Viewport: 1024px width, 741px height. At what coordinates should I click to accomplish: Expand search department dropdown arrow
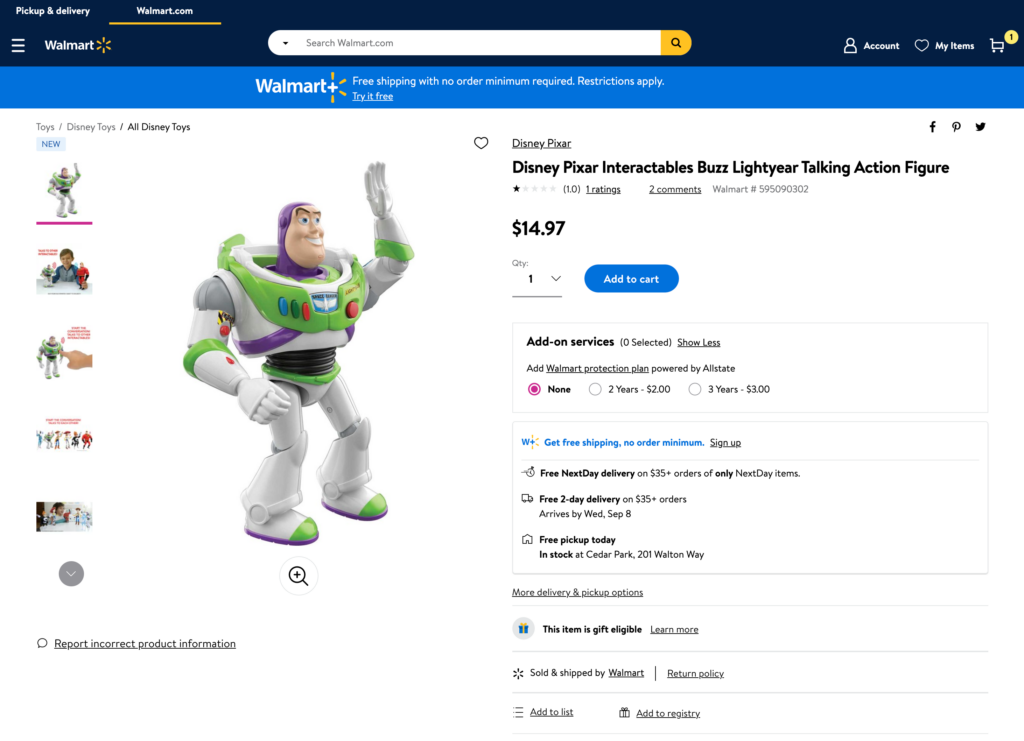[286, 43]
